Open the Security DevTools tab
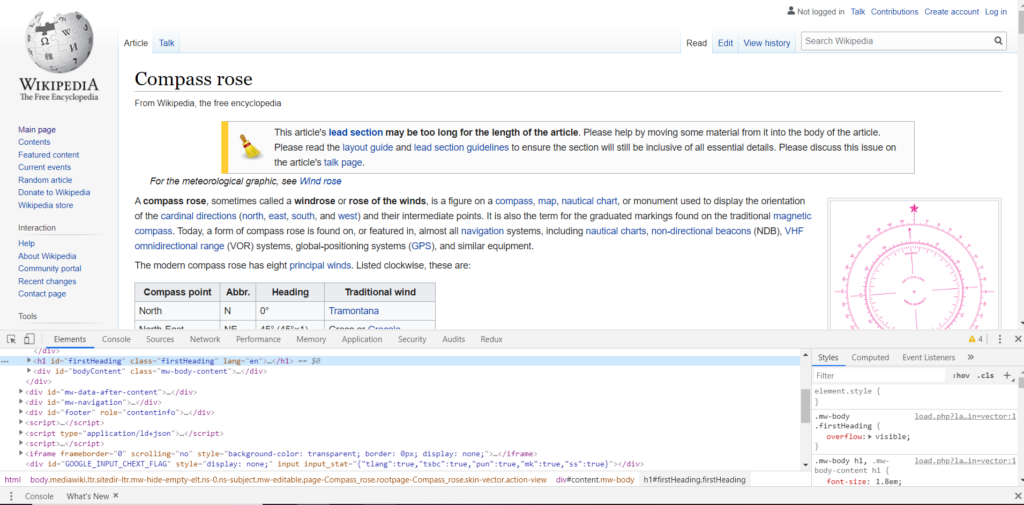1024x505 pixels. coord(412,339)
